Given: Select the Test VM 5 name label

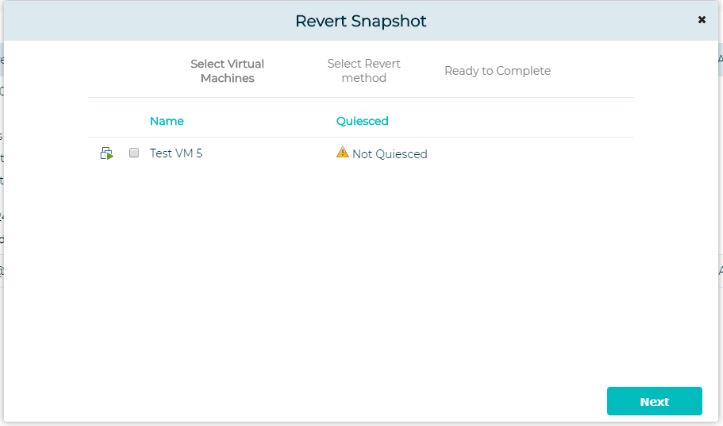Looking at the screenshot, I should [x=176, y=154].
